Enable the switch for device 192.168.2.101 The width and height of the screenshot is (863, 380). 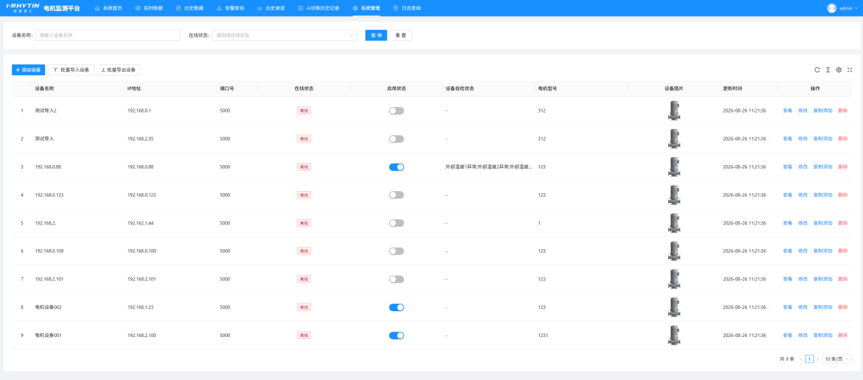point(396,279)
